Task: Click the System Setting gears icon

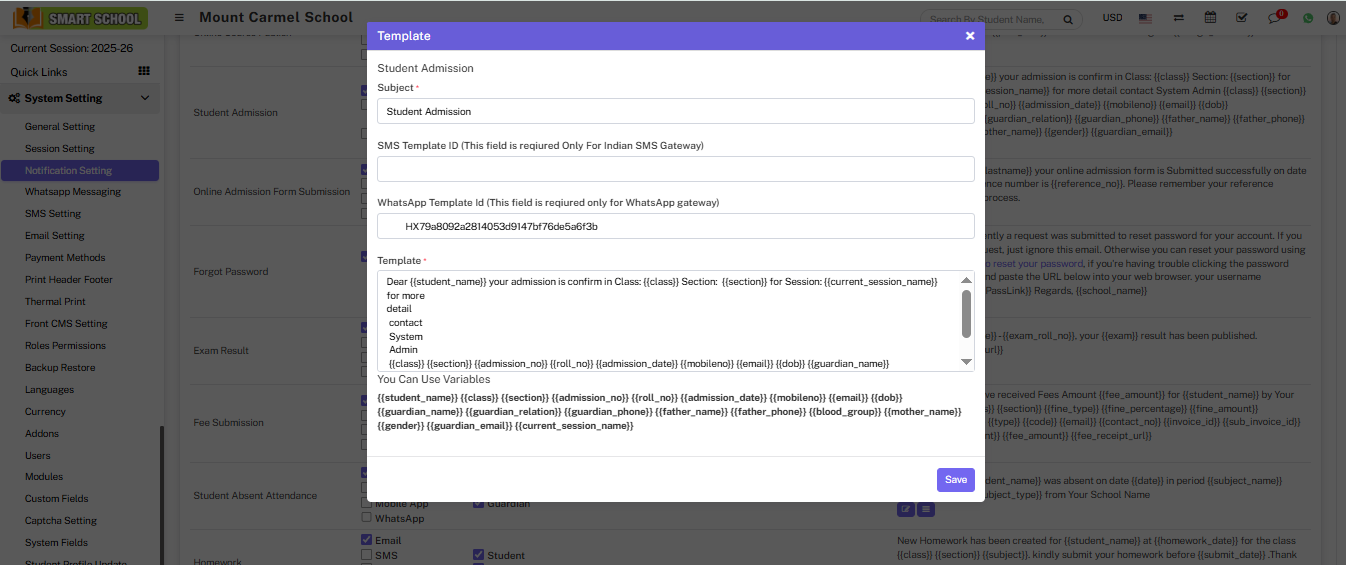Action: click(x=16, y=98)
